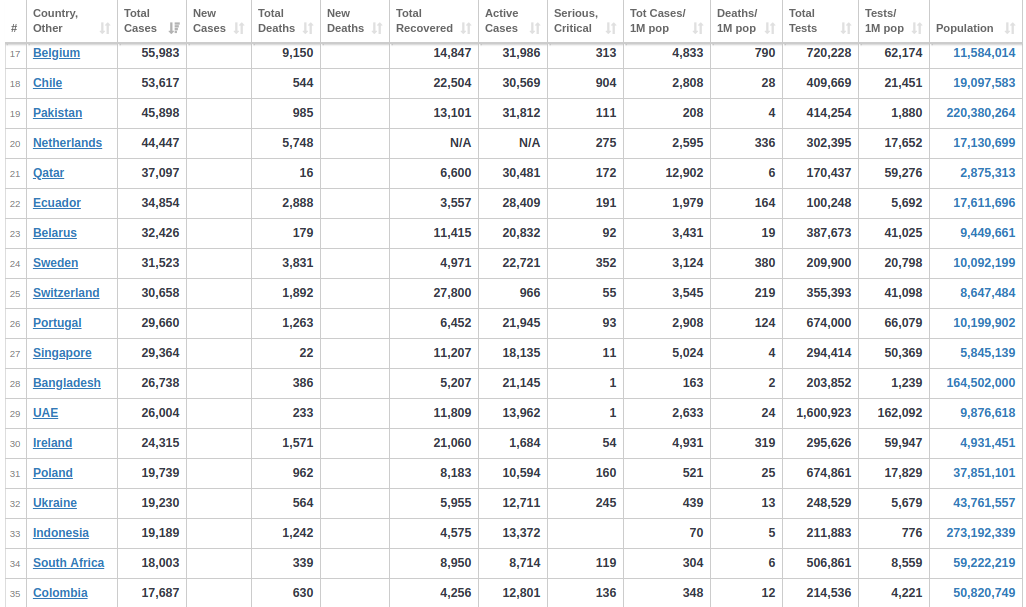Open Colombia population link 50,820,749
1026x607 pixels.
tap(984, 593)
